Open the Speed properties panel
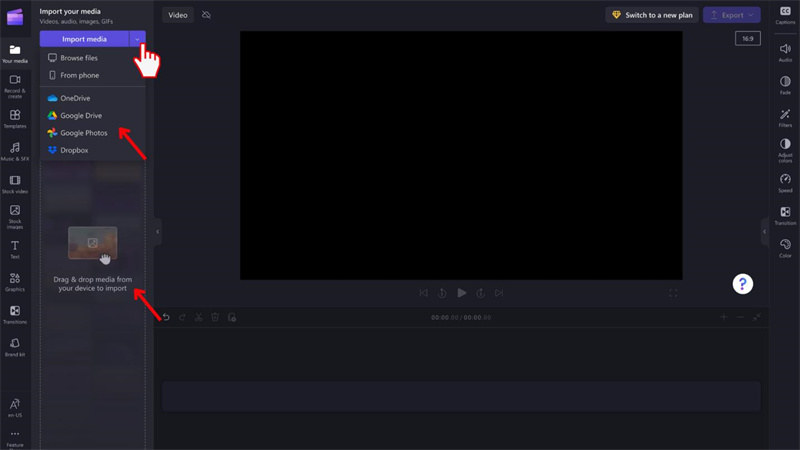800x450 pixels. [785, 183]
